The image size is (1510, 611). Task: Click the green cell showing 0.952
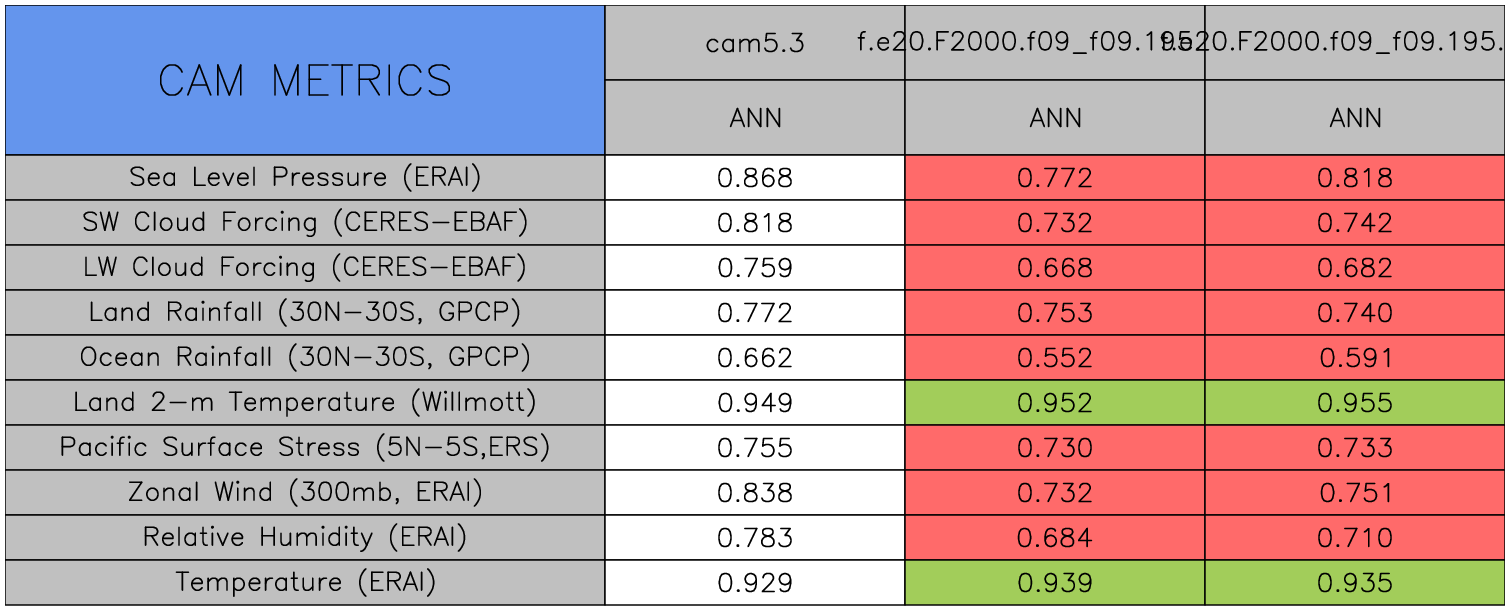1055,403
